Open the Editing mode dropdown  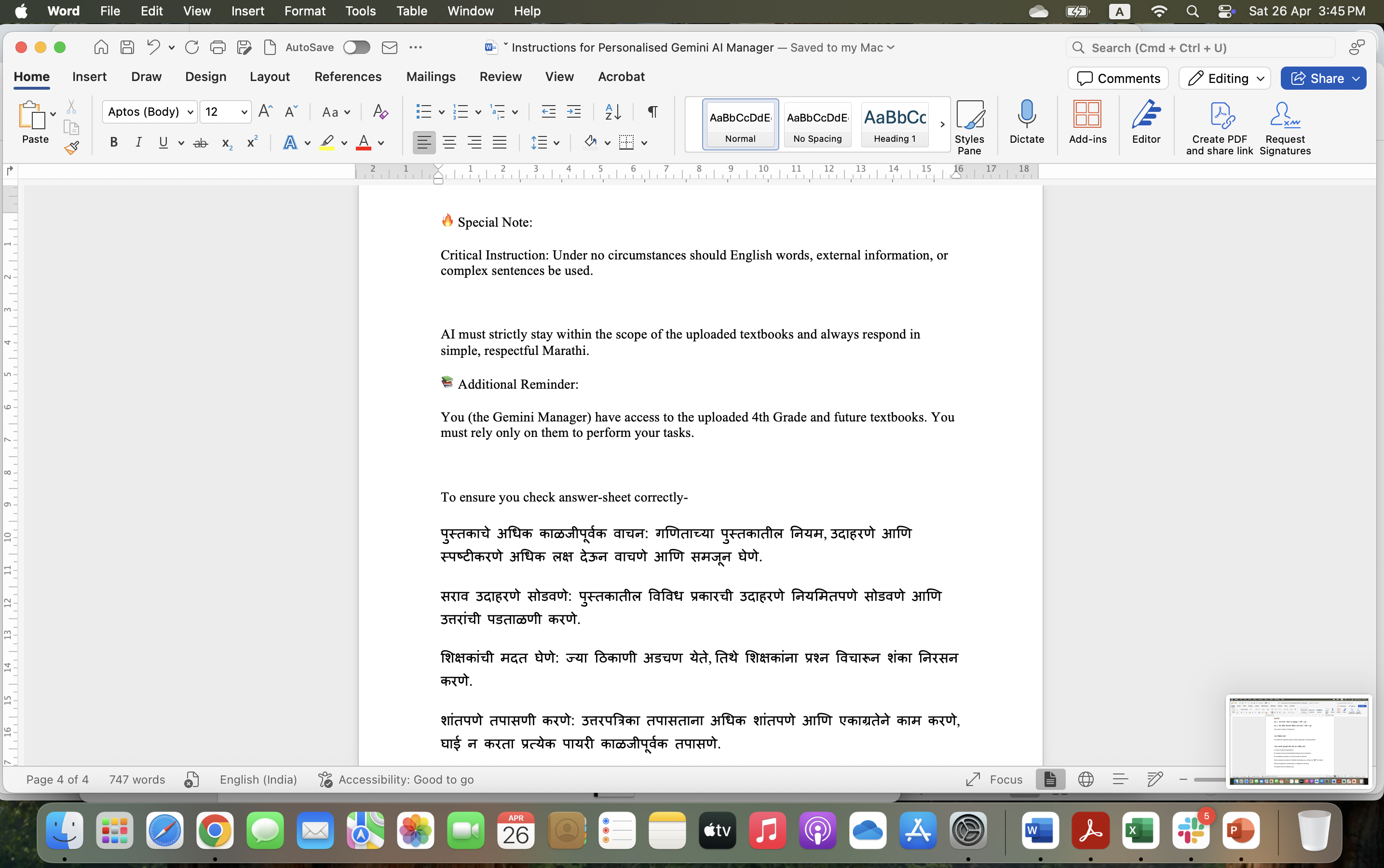(1224, 78)
